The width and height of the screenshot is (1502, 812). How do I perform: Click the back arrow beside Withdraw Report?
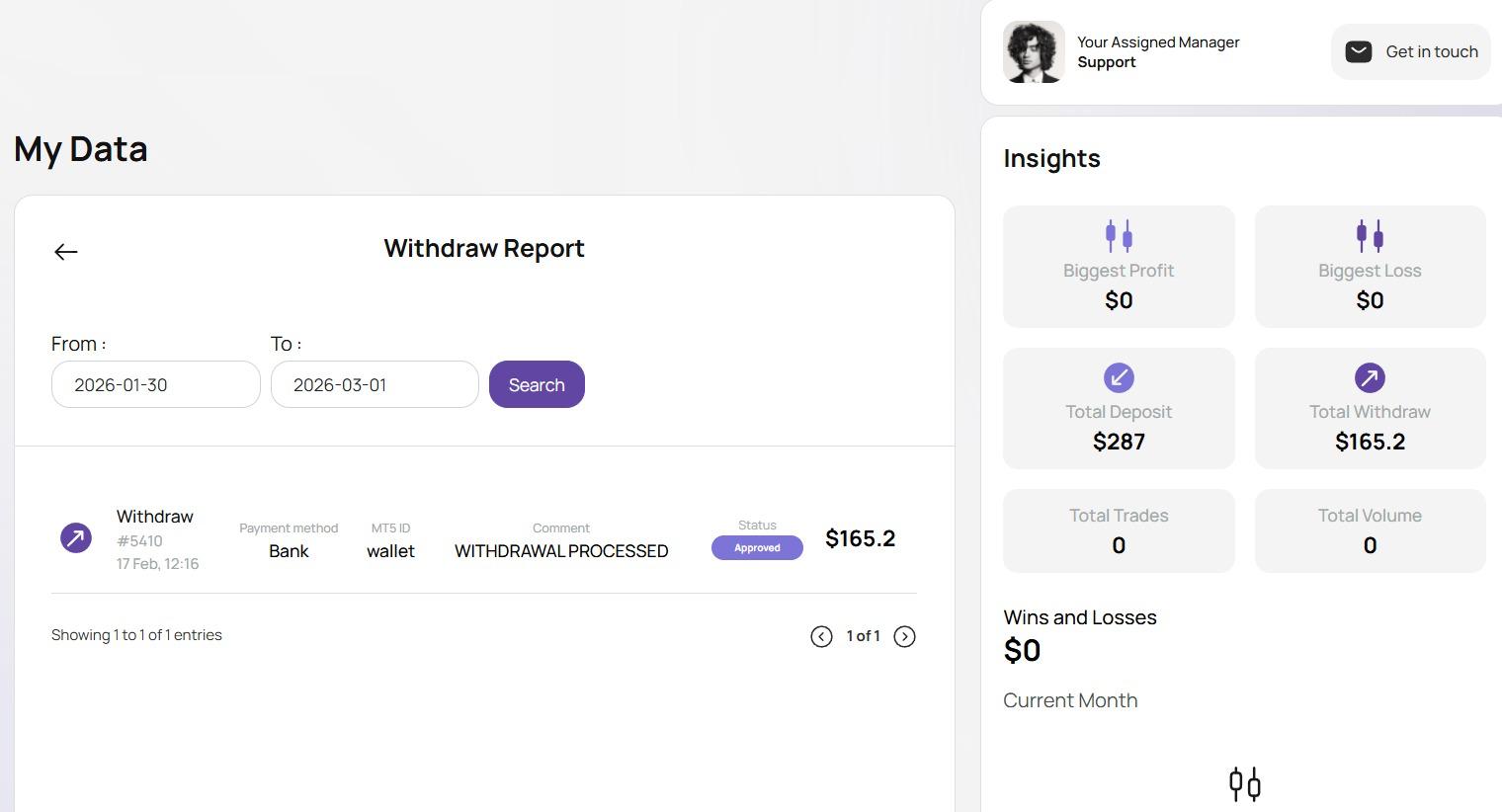[x=66, y=252]
